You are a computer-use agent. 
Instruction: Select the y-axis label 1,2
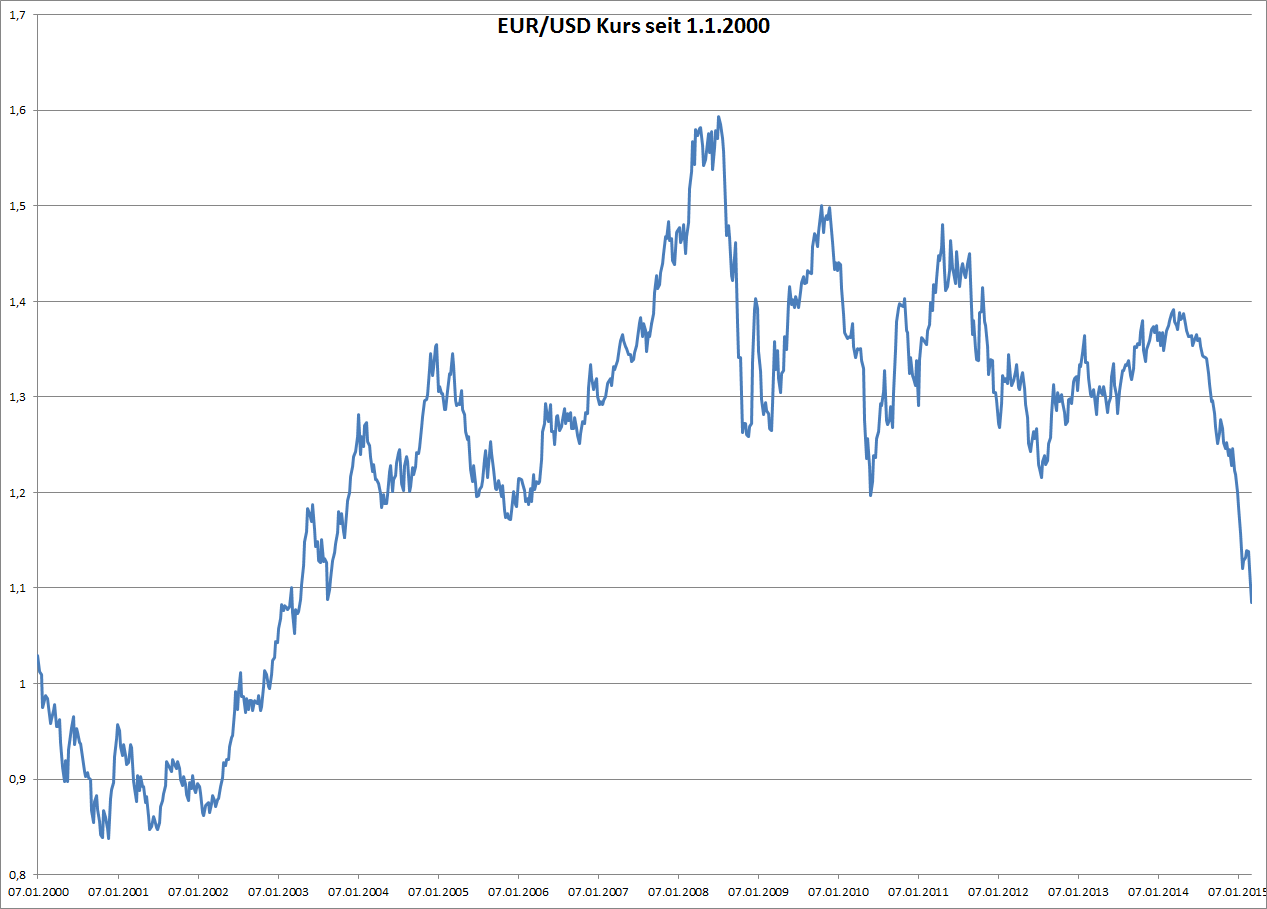(x=17, y=492)
